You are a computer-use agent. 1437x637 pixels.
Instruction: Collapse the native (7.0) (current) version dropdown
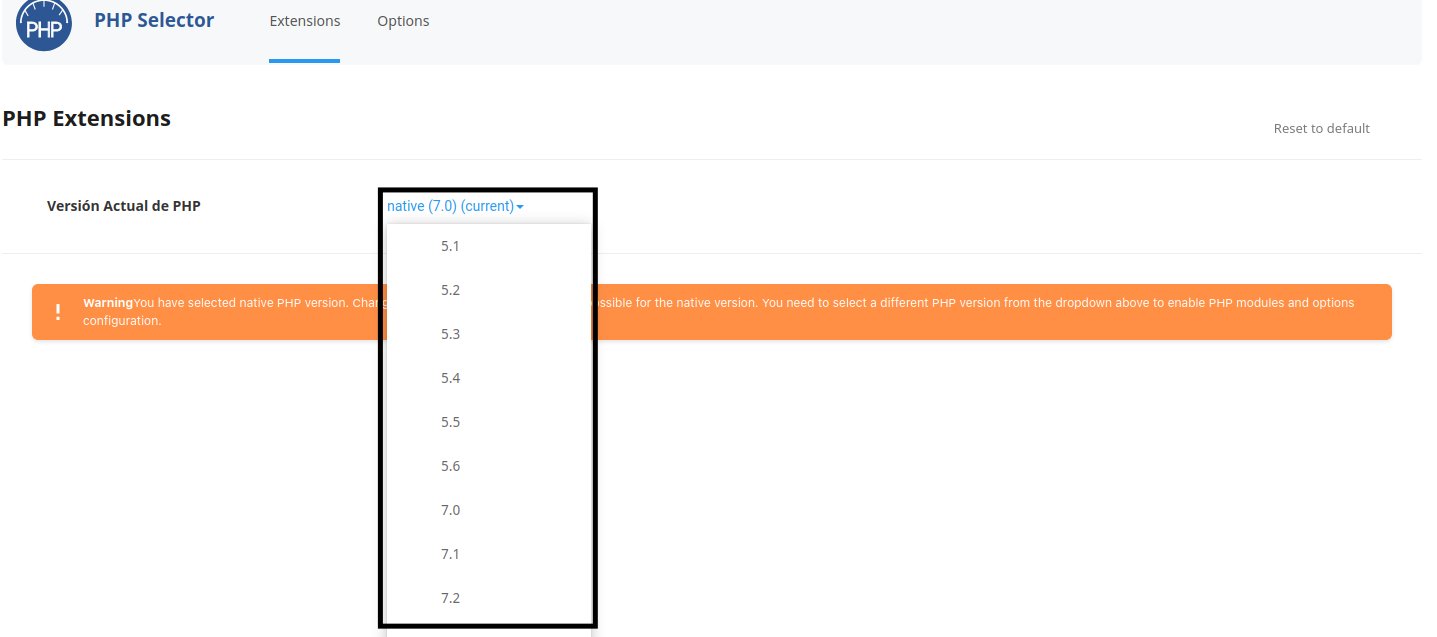pos(455,206)
